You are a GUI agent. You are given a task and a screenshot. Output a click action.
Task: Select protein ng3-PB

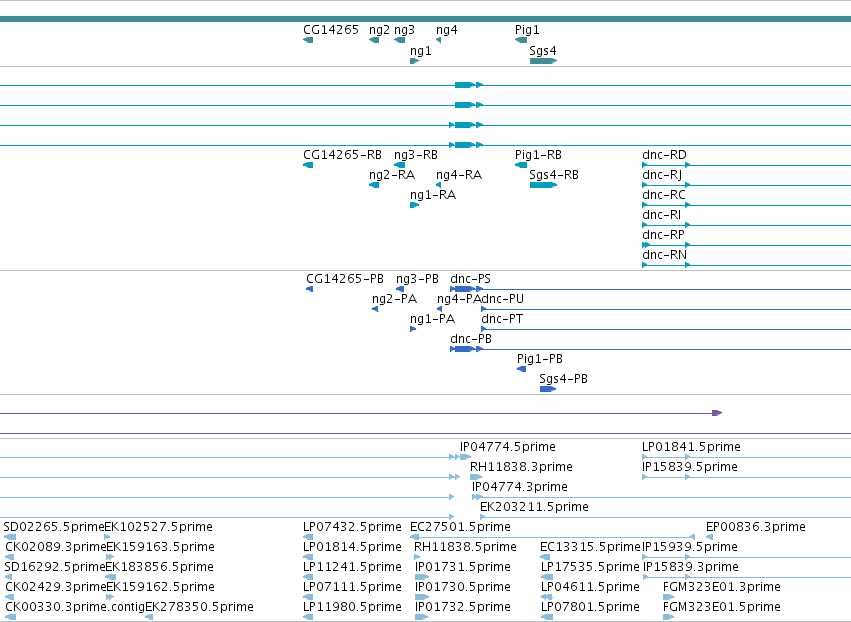[417, 279]
